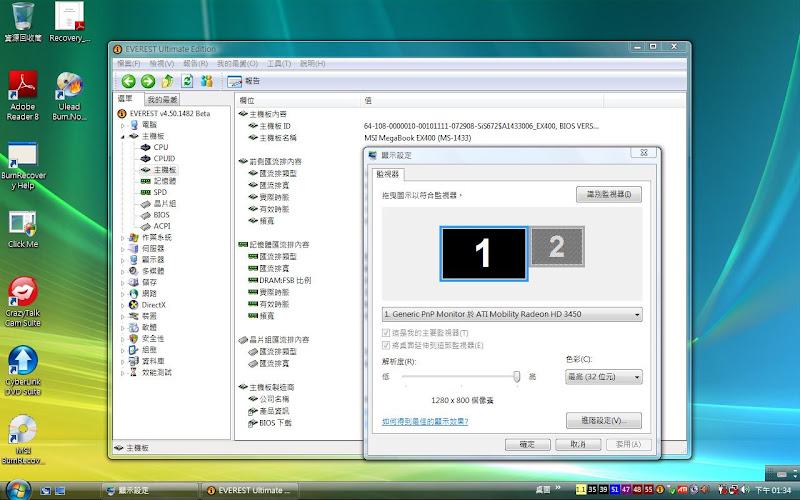Select the ACPI tree node
The width and height of the screenshot is (800, 500).
point(155,226)
